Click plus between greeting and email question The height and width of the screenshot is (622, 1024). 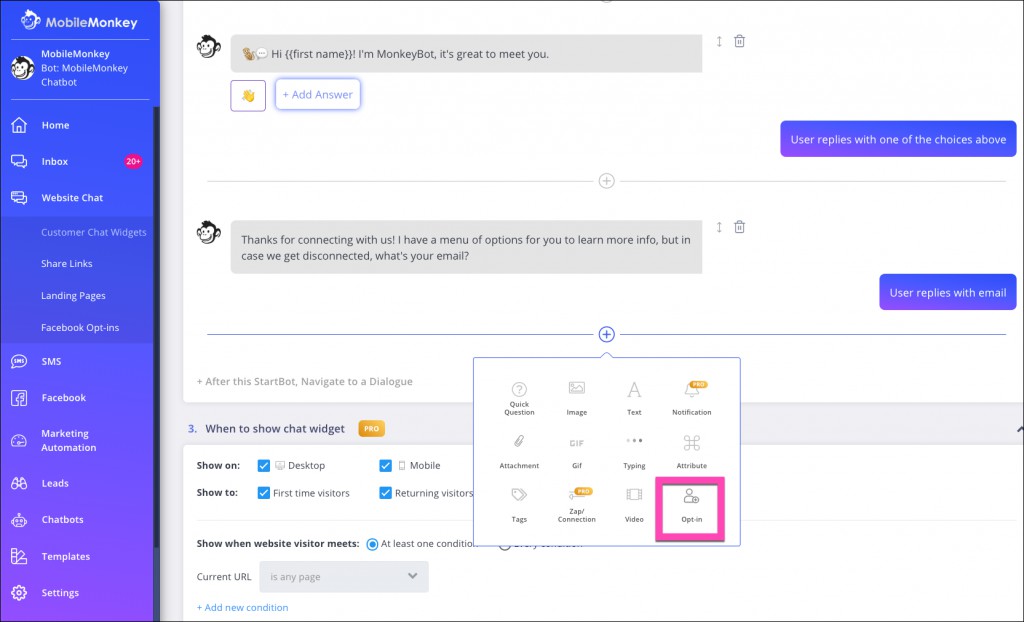tap(607, 181)
